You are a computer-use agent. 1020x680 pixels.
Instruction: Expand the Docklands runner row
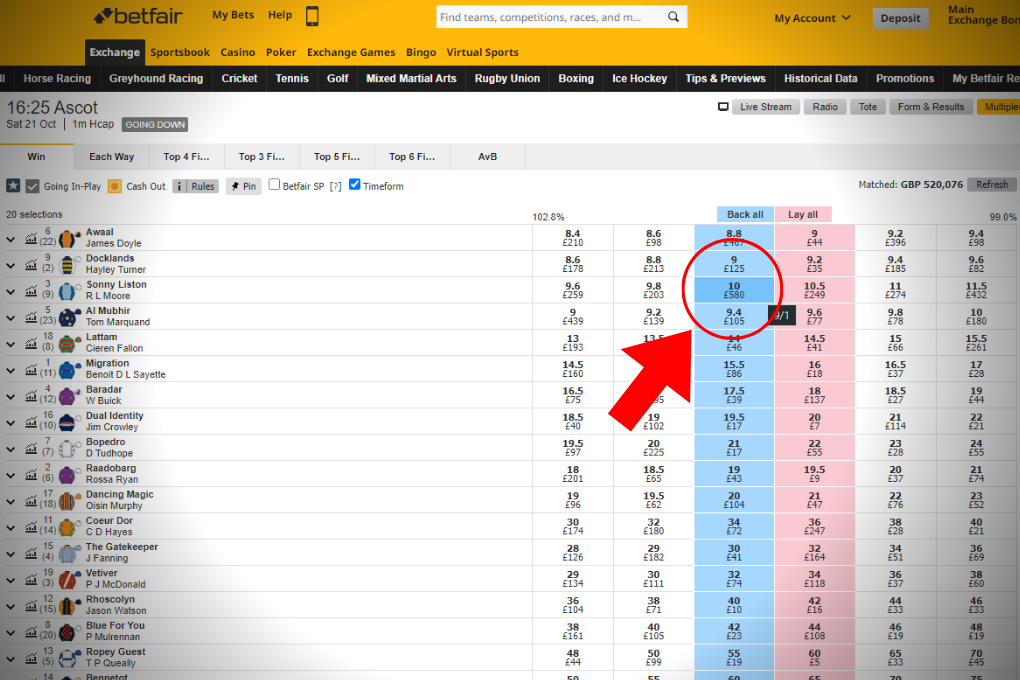10,264
